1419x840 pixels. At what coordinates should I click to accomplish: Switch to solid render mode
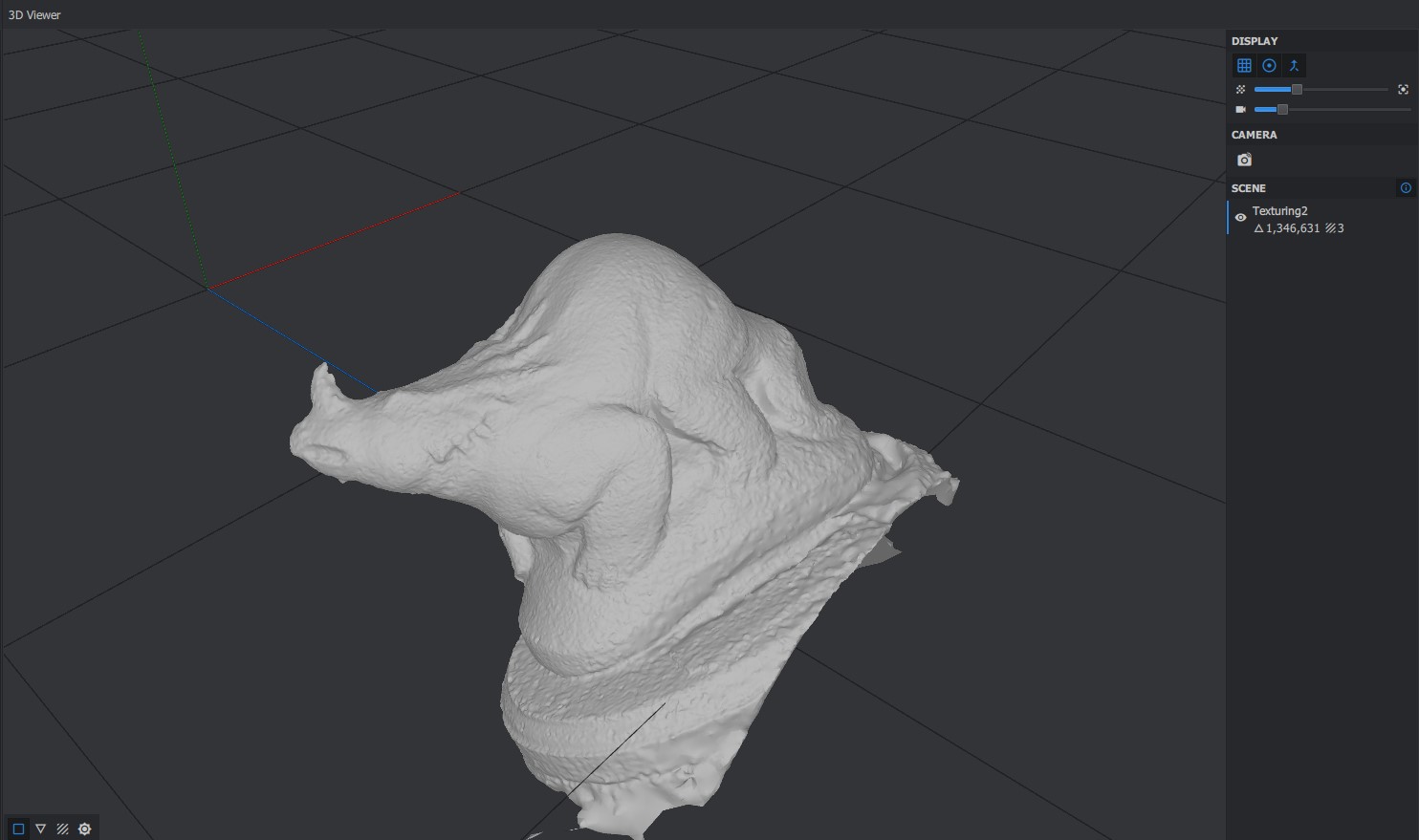[18, 829]
